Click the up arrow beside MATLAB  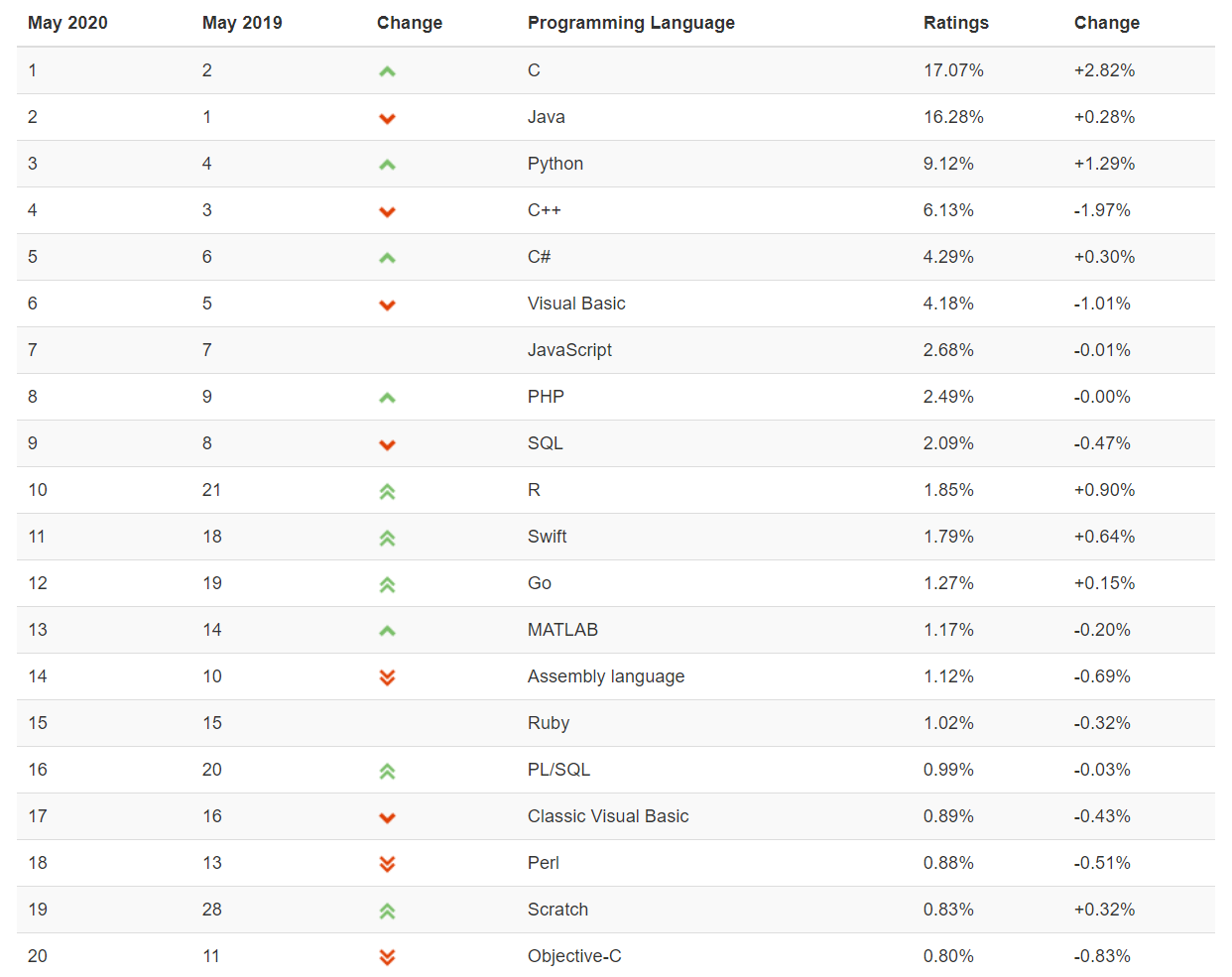pos(387,631)
